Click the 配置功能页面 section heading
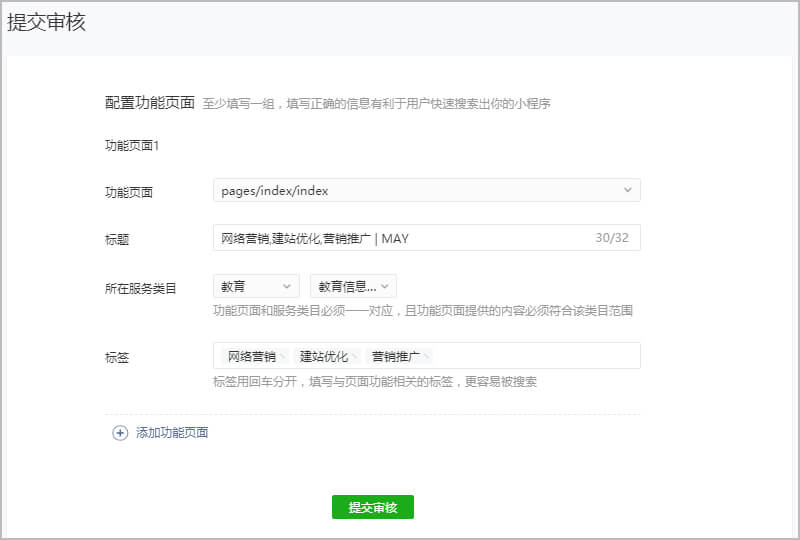The image size is (800, 540). click(x=149, y=102)
